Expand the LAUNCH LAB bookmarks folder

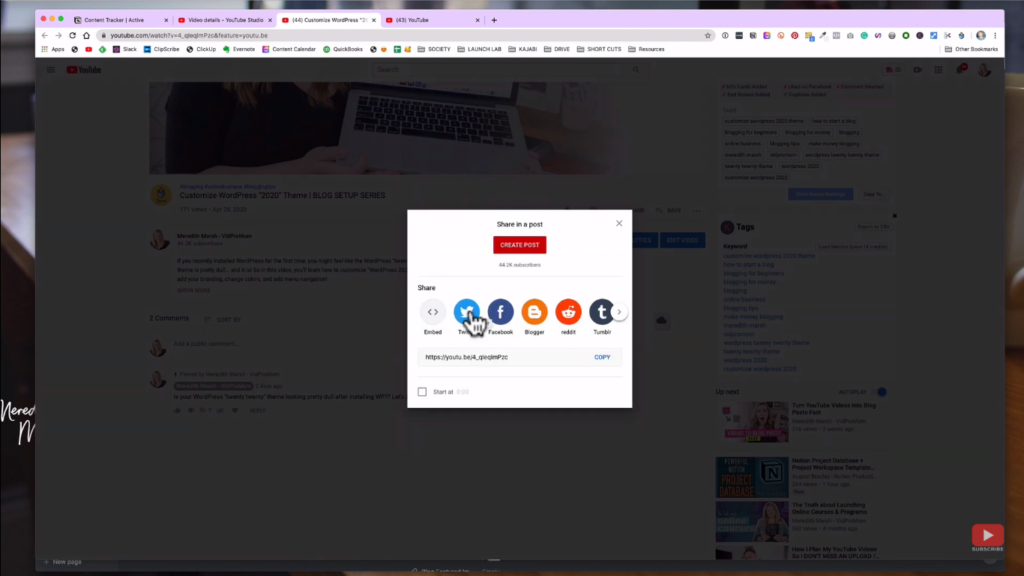(x=479, y=49)
